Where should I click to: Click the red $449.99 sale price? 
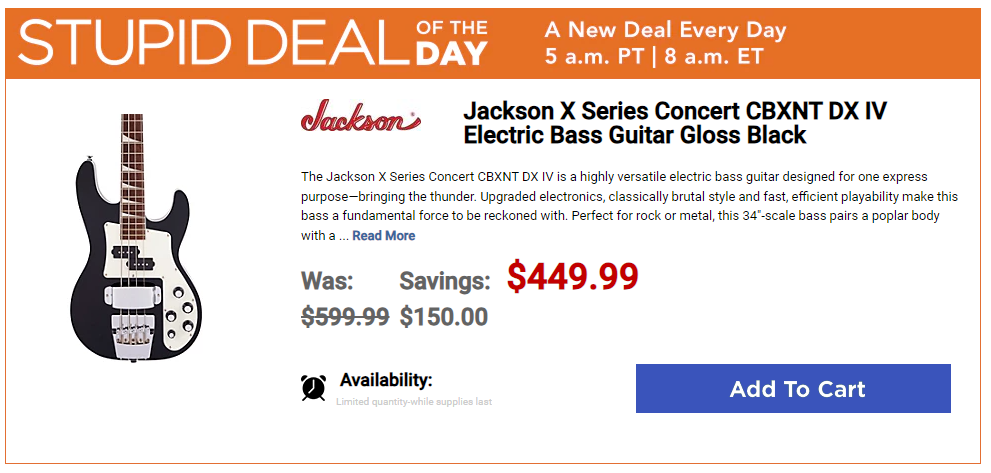point(573,276)
